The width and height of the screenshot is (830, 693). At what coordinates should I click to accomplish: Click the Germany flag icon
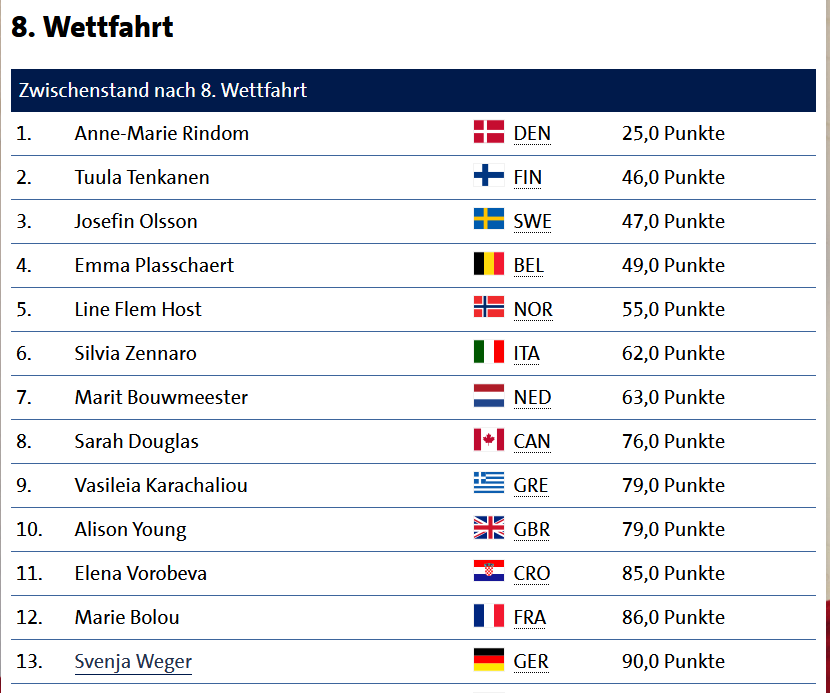(x=489, y=660)
